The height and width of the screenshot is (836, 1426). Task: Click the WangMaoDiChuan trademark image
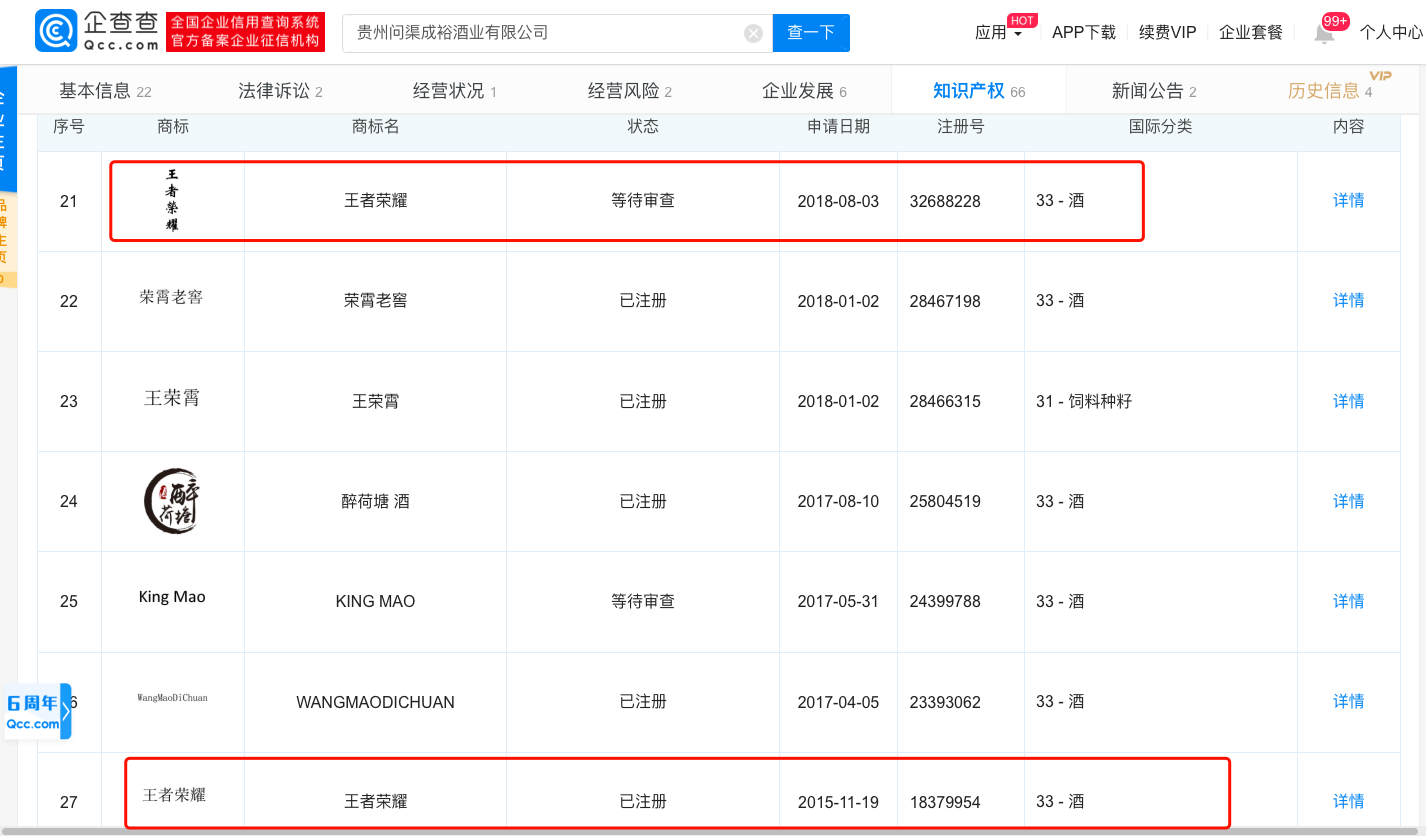click(x=172, y=697)
